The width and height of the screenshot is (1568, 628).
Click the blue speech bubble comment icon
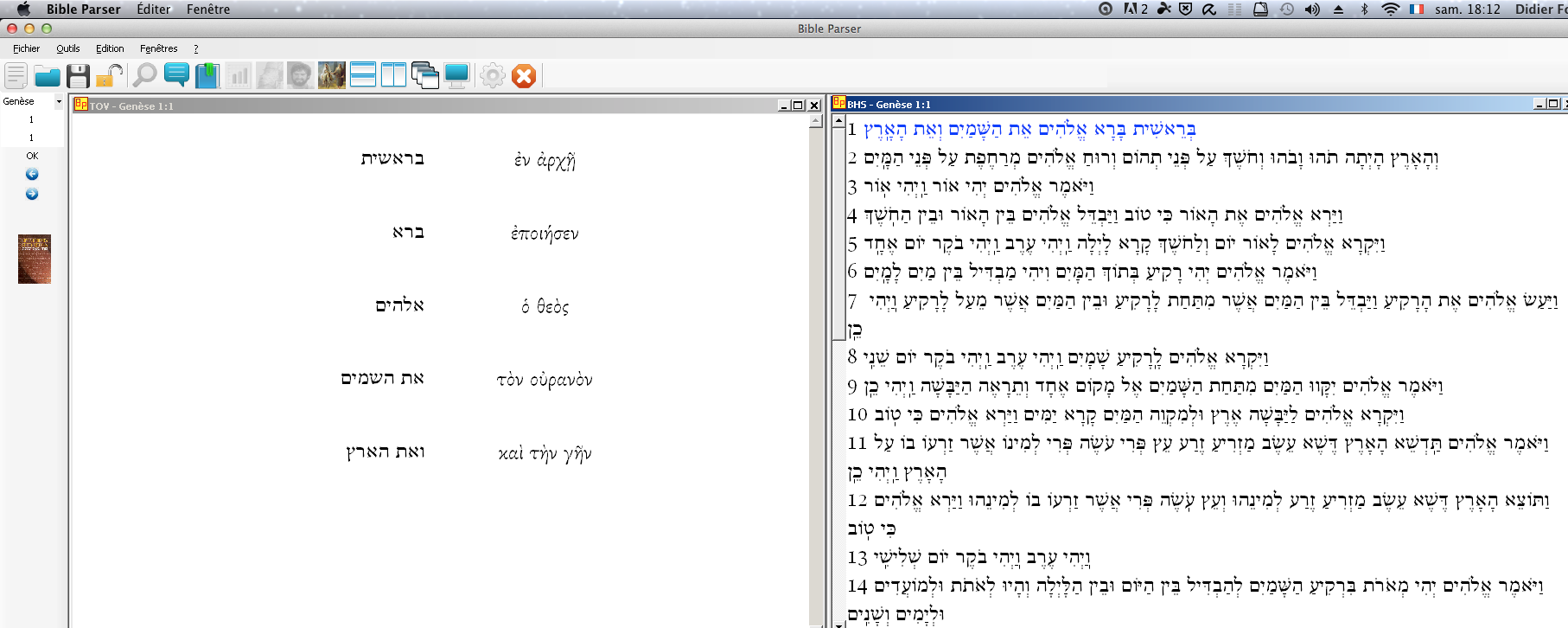pos(176,76)
